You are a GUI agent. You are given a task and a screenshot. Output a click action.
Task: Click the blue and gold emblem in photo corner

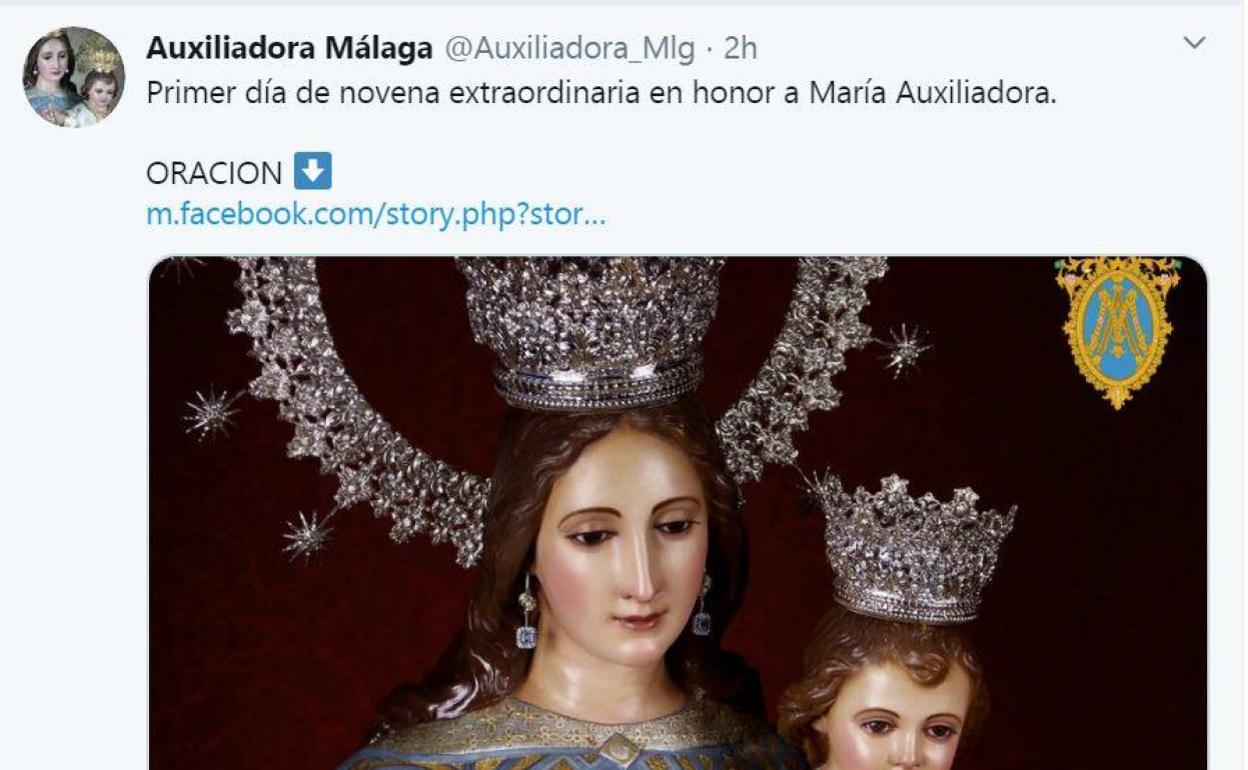click(x=1119, y=330)
